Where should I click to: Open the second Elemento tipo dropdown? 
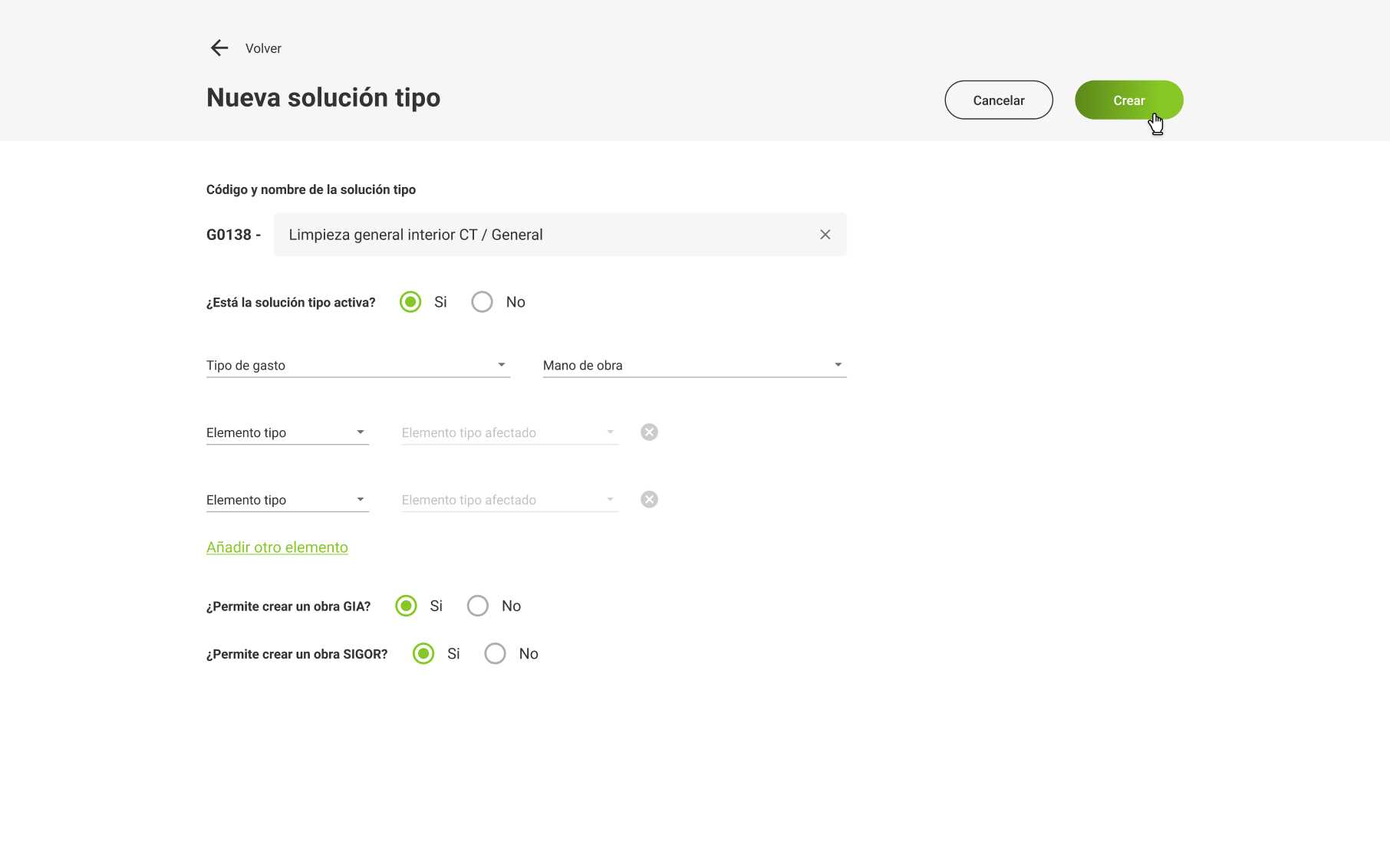coord(288,500)
